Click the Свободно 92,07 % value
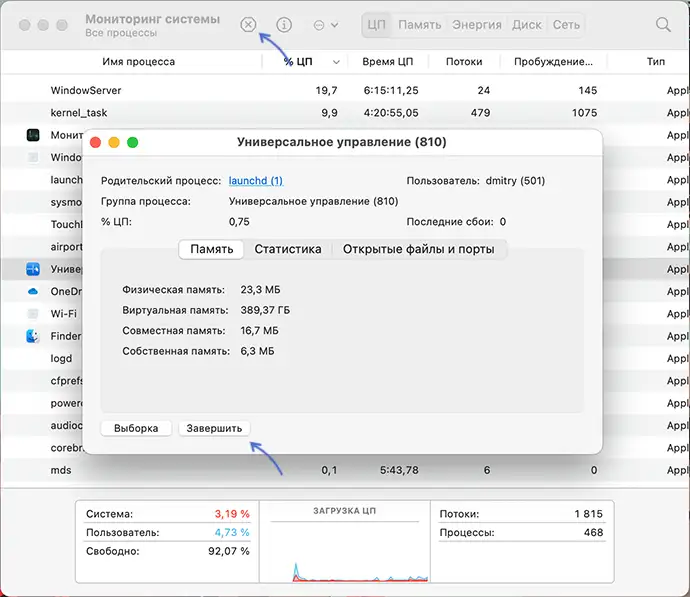 point(229,551)
